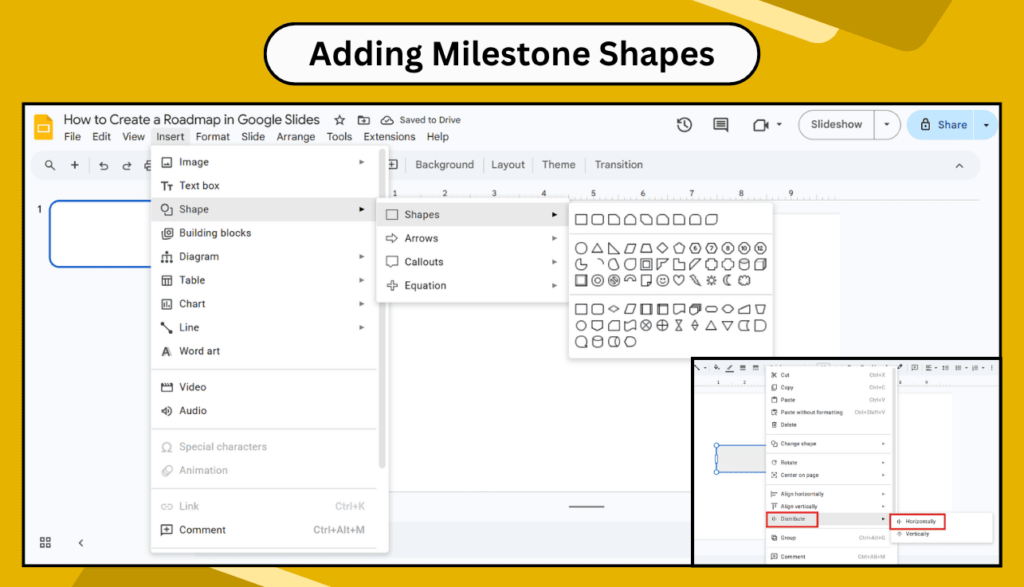Open the File menu

click(72, 136)
